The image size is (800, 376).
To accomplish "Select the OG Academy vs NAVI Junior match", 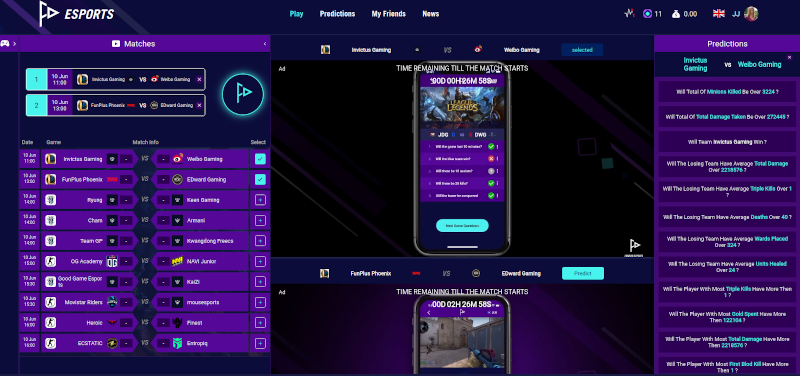I will (x=260, y=261).
